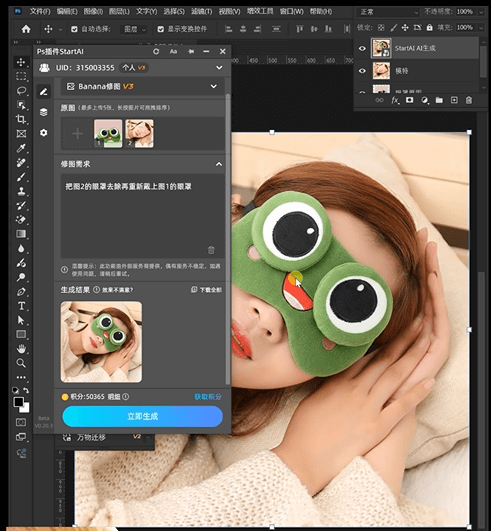Hide the StartAI AI生成 layer
The image size is (491, 531).
(362, 48)
